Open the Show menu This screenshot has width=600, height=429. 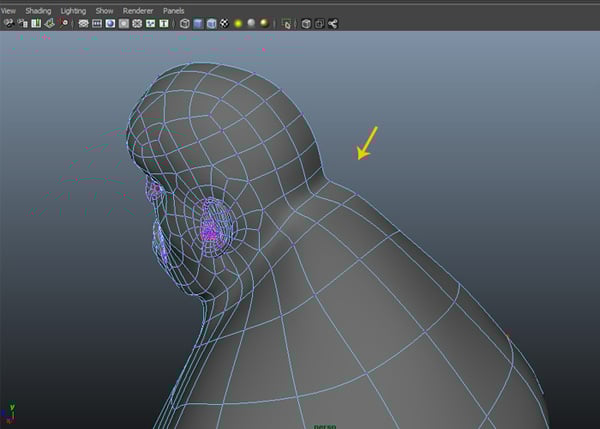(104, 10)
